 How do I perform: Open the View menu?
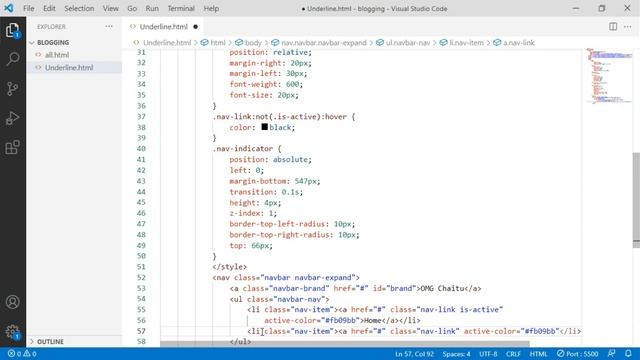(110, 9)
